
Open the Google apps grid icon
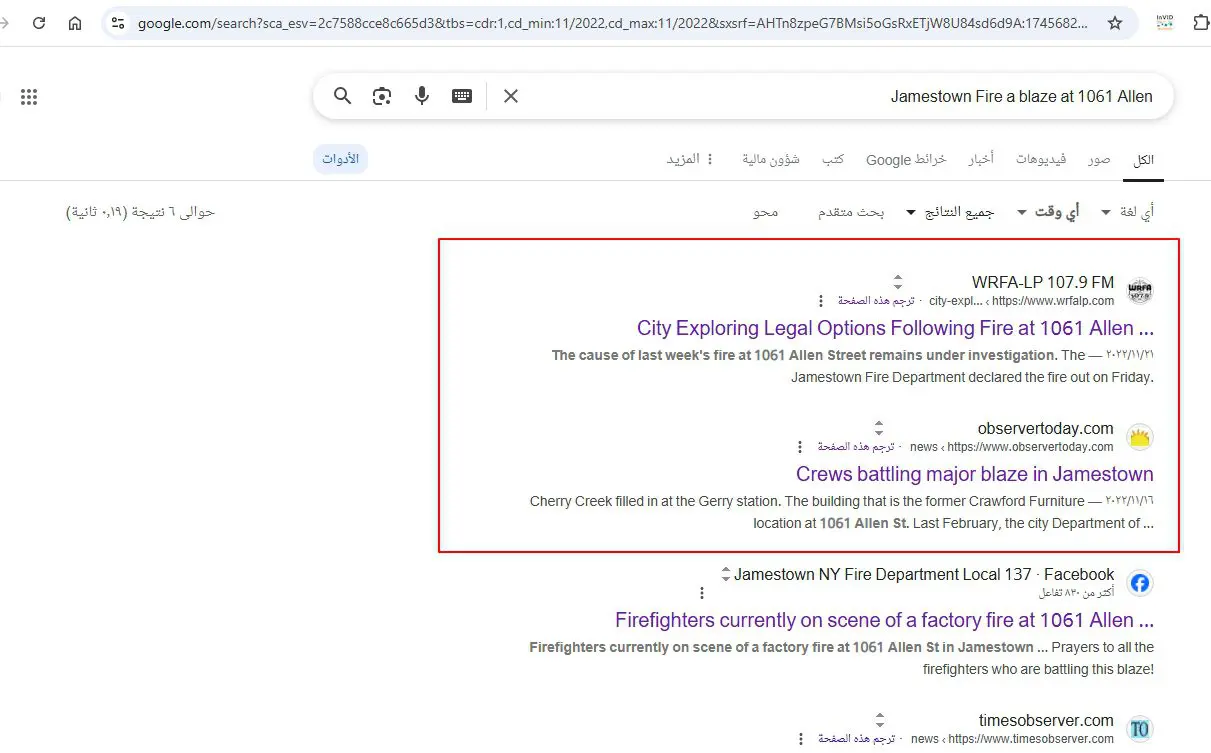[x=29, y=97]
